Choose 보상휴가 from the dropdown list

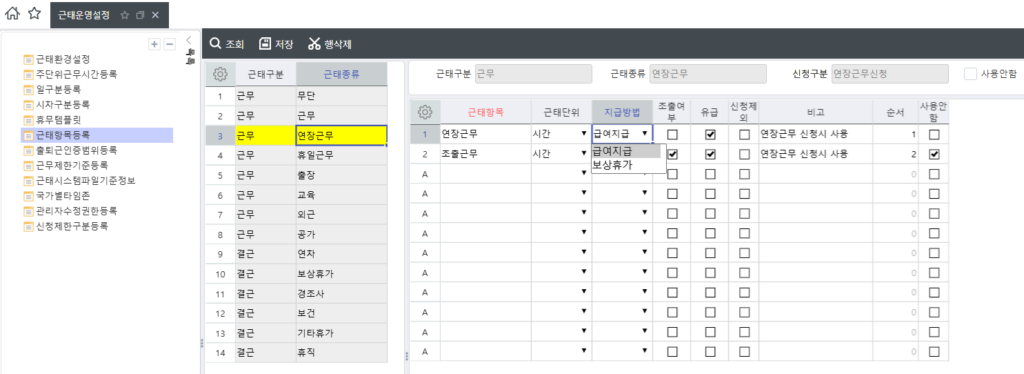point(626,165)
